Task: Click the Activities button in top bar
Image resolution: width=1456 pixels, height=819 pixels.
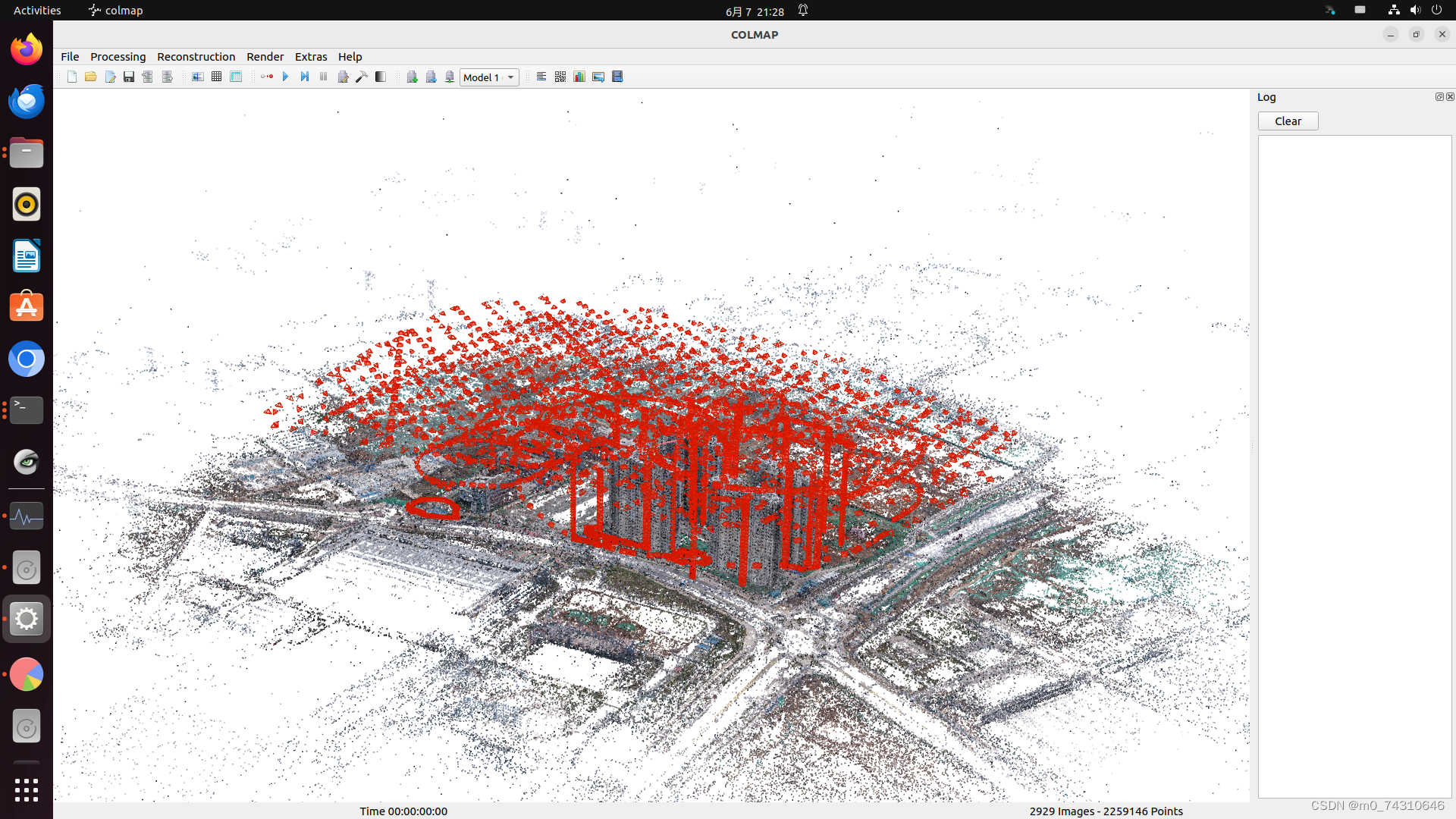Action: click(x=37, y=11)
